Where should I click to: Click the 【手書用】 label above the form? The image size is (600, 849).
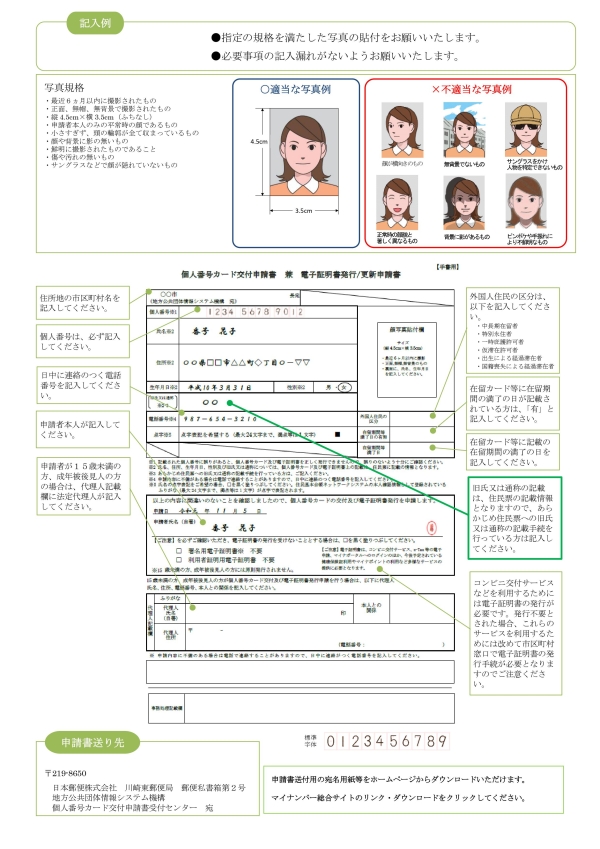tap(447, 267)
